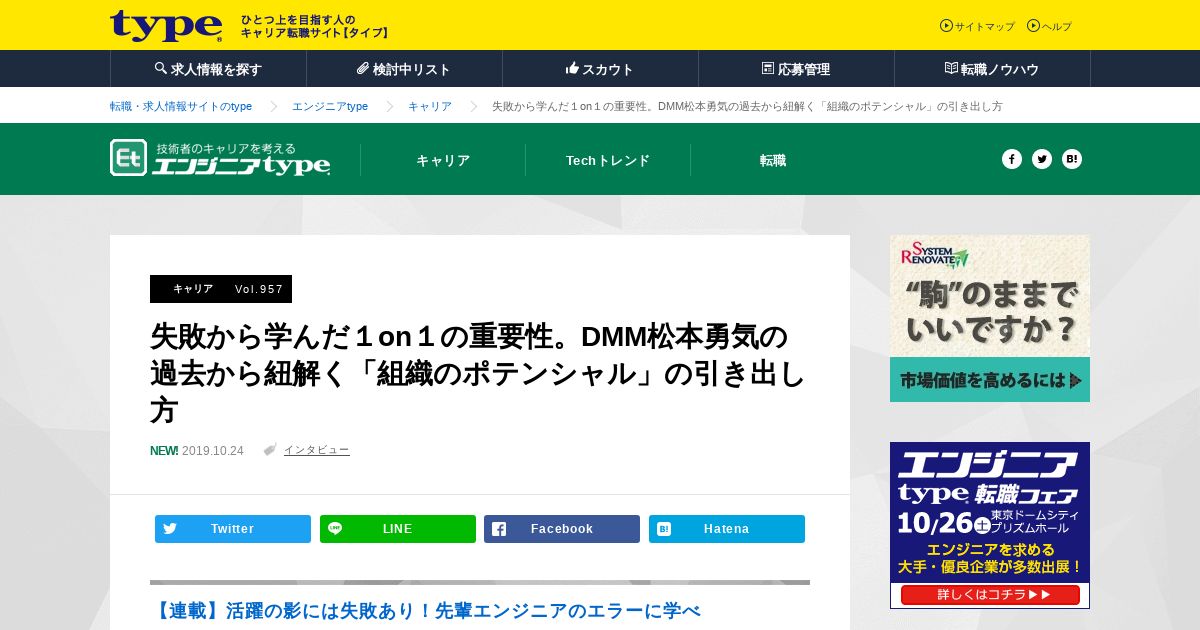Click the black キャリア Vol.957 category label
This screenshot has width=1200, height=630.
coord(221,289)
